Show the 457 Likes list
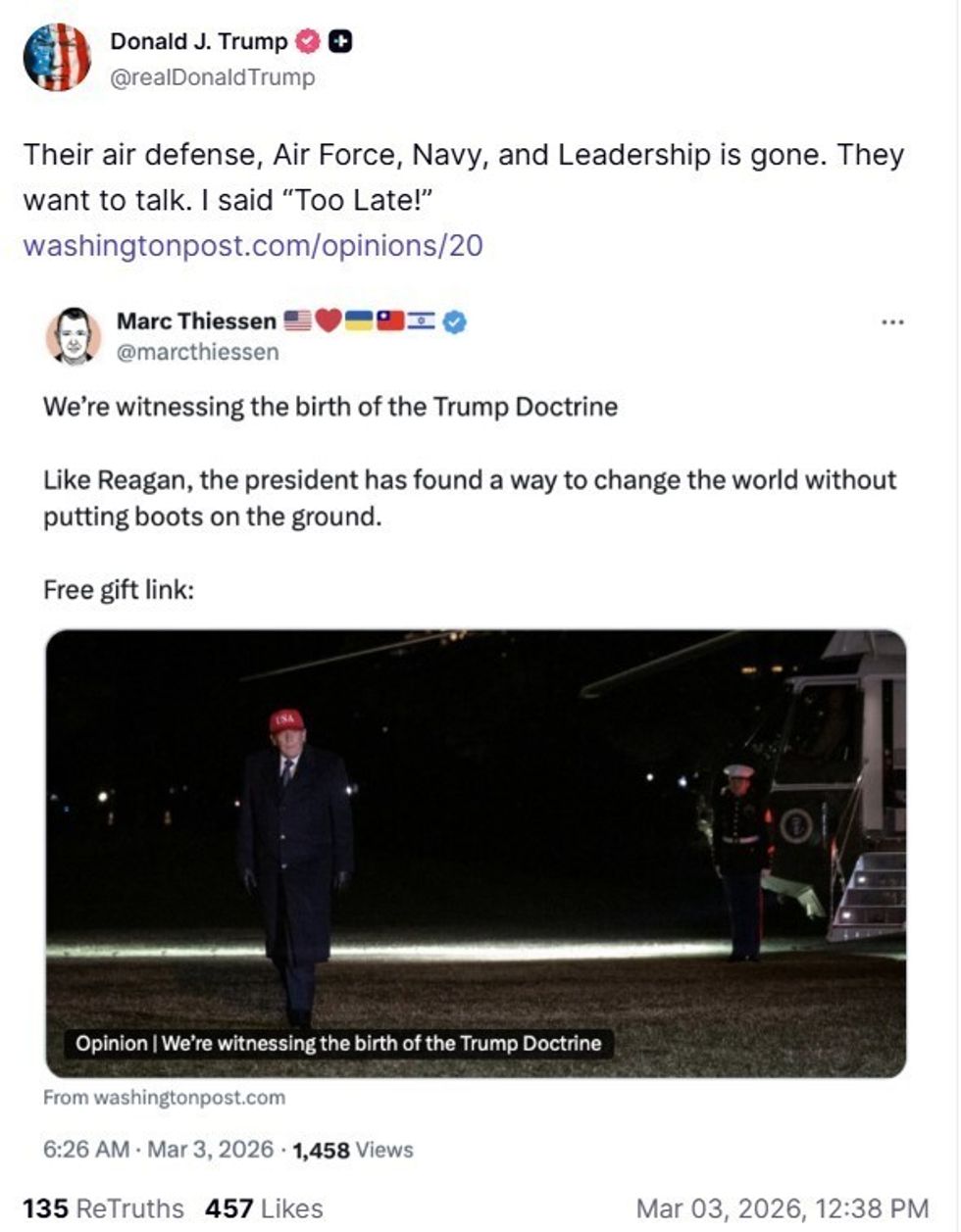The image size is (961, 1232). pos(264,1208)
